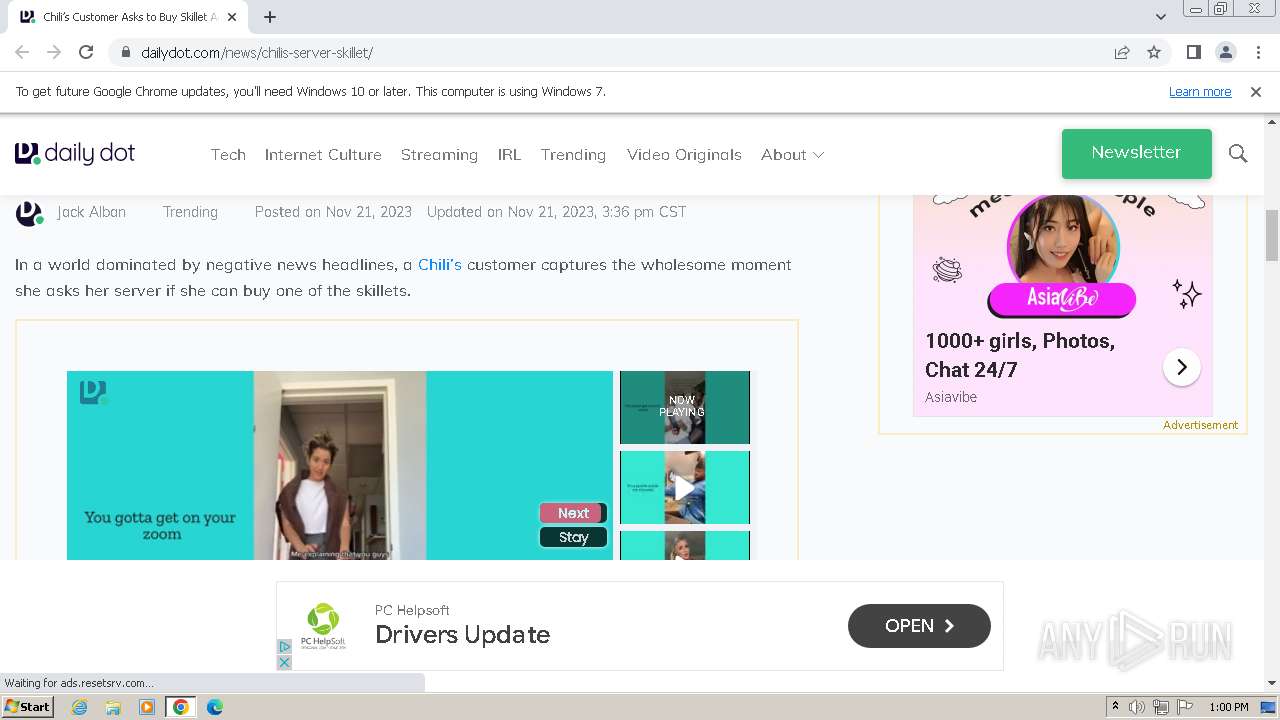Select the Chili's Customer article browser tab
Screen dimensions: 1280x720
click(128, 17)
